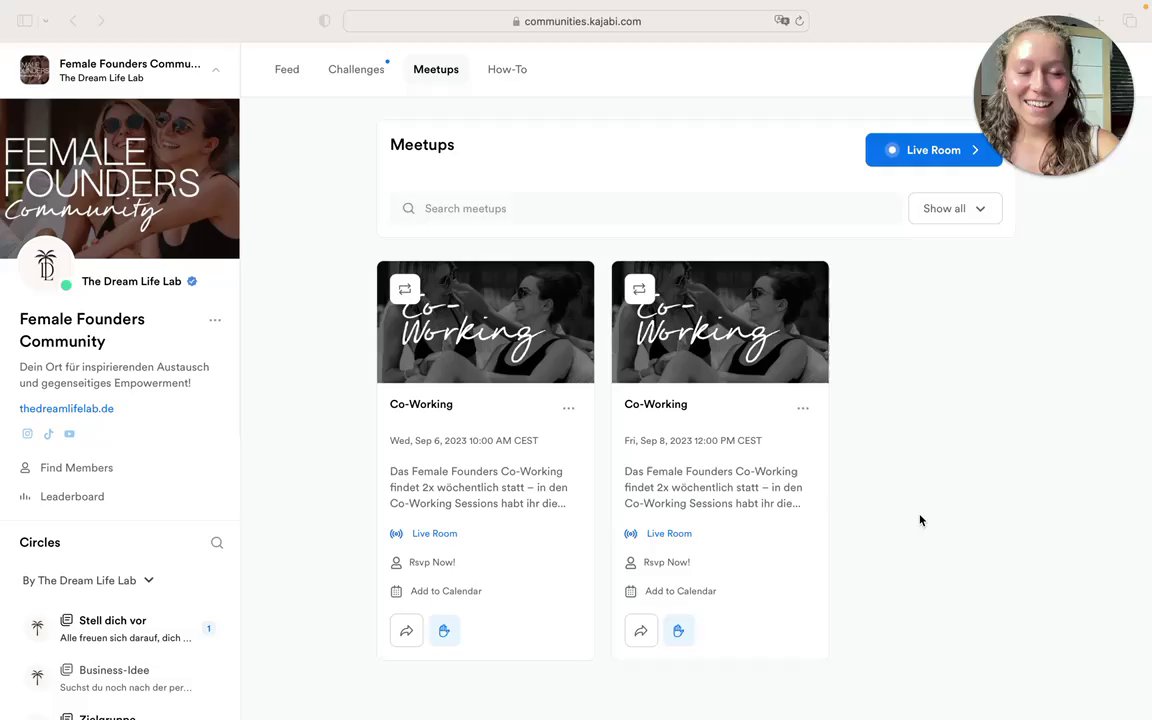Open the TikTok social icon link
This screenshot has height=720, width=1152.
(48, 434)
